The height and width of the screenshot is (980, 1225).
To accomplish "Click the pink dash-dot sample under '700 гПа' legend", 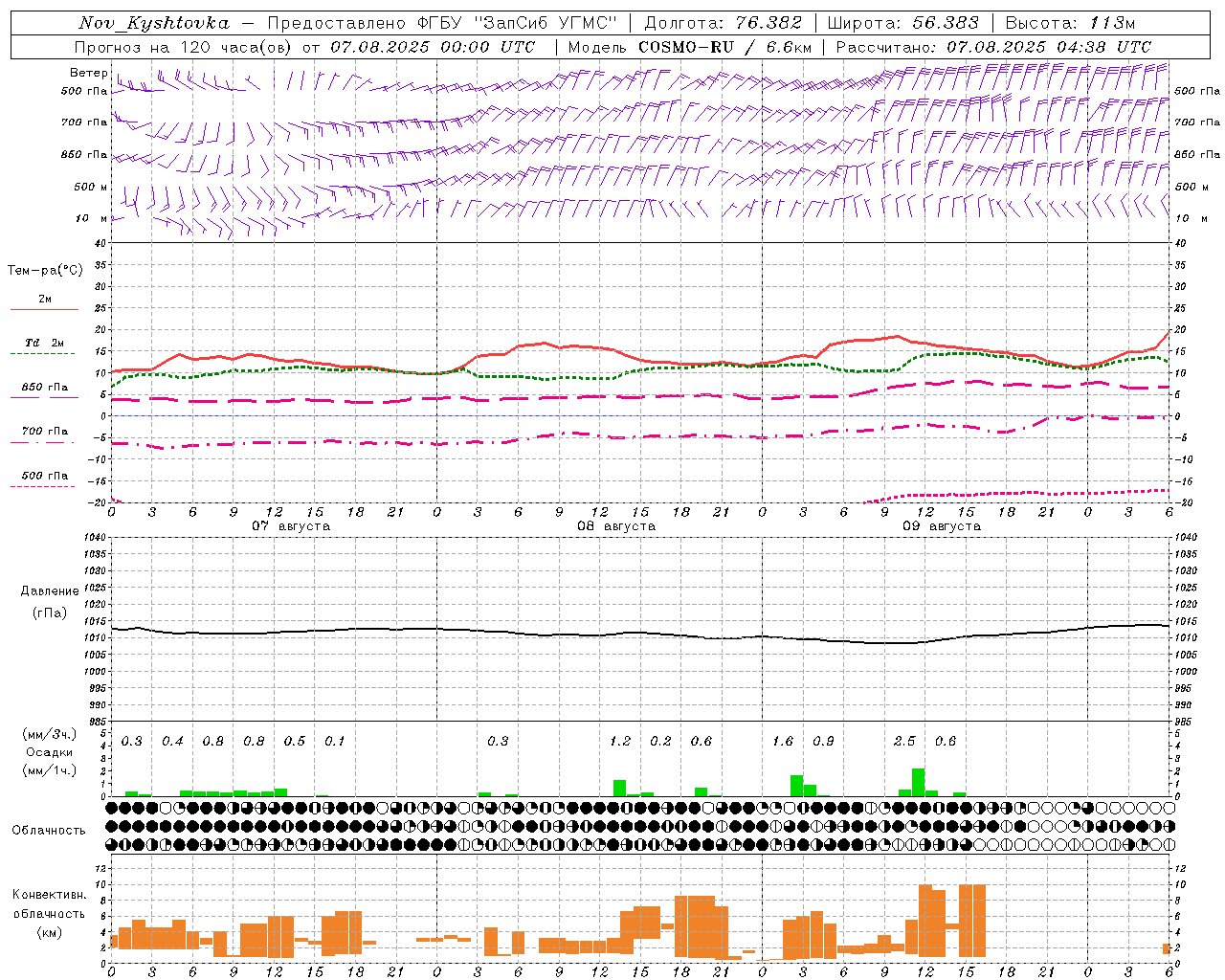I will pos(44,442).
